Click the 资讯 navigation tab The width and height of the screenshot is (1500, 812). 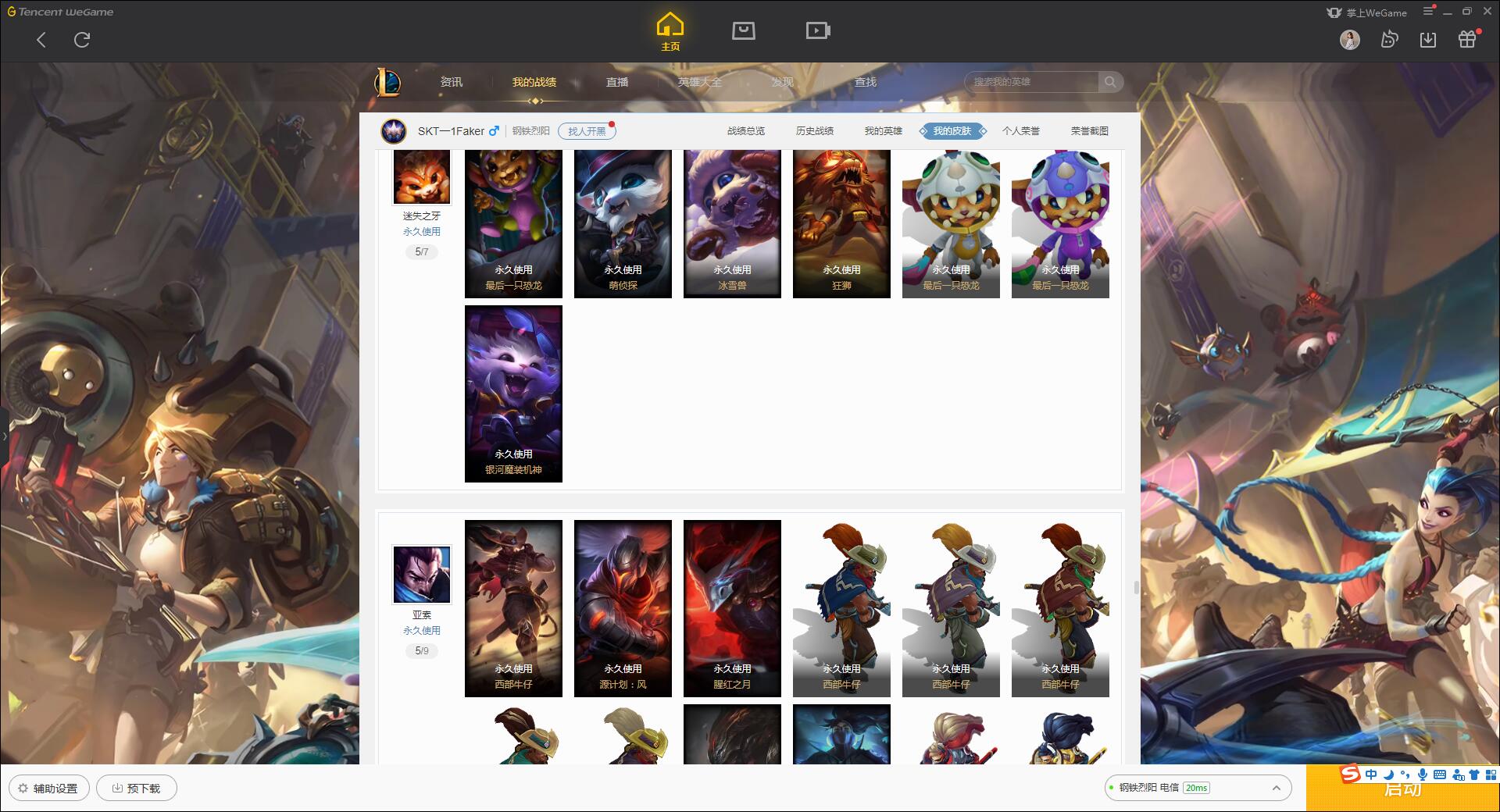(x=452, y=82)
